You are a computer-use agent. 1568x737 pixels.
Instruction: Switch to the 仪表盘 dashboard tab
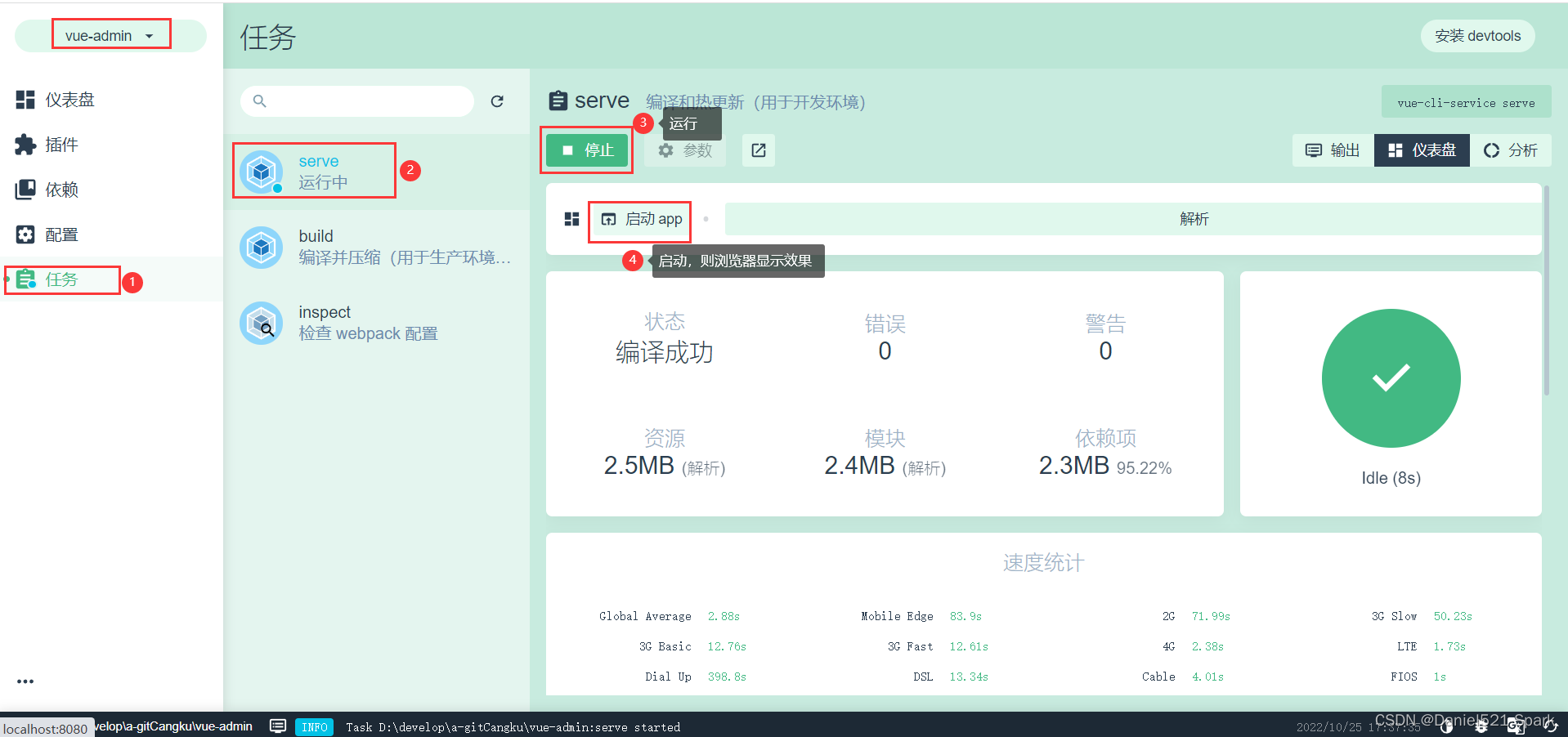click(x=1422, y=150)
